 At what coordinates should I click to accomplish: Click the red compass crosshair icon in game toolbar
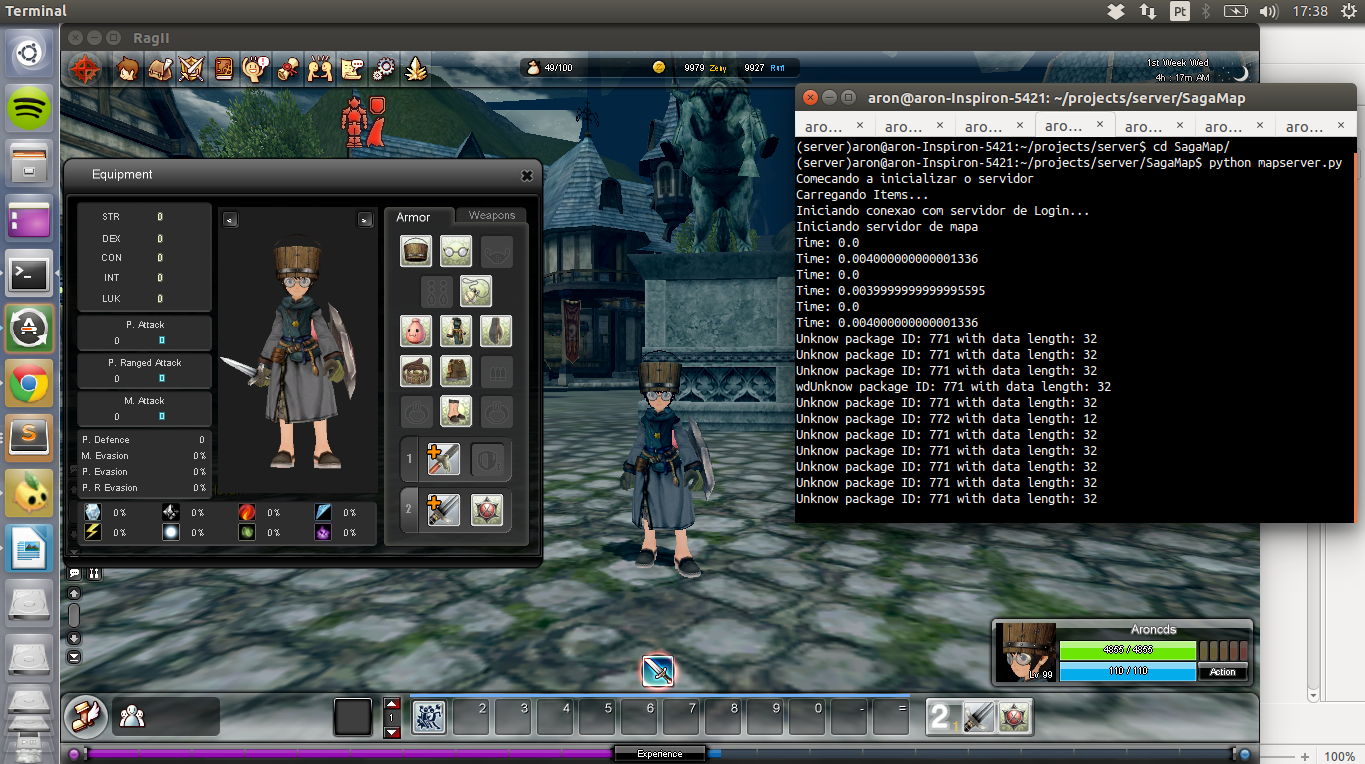click(x=87, y=69)
